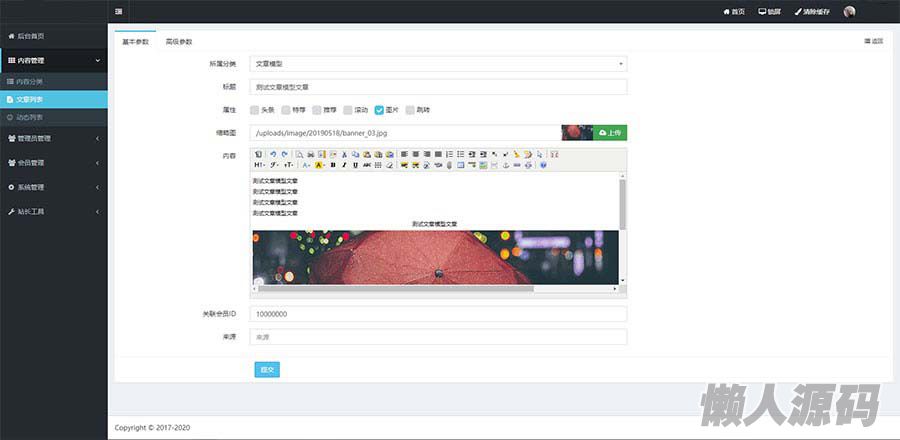Image resolution: width=900 pixels, height=440 pixels.
Task: Go to 后台首页 in sidebar
Action: tap(53, 36)
